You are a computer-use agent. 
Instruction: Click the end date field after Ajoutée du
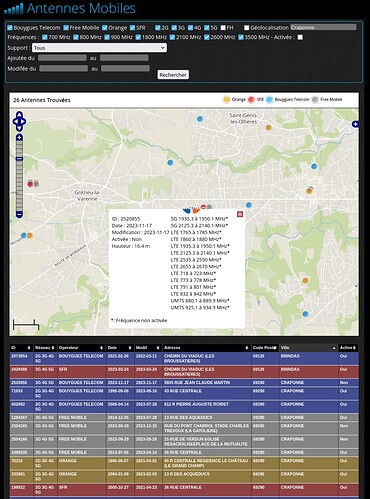point(124,58)
